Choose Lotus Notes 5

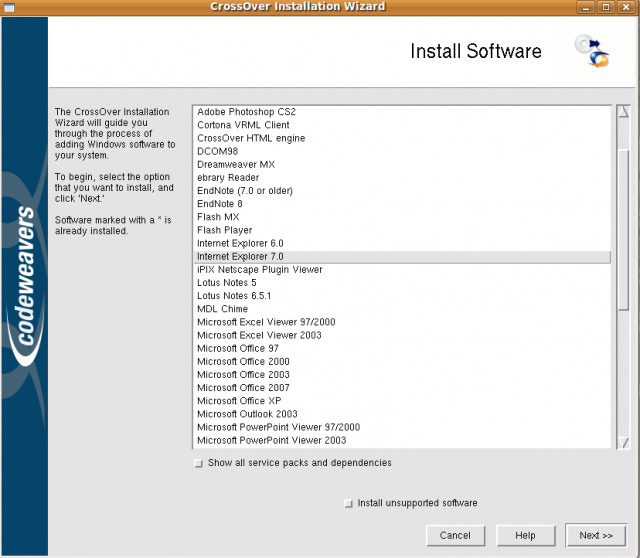click(x=402, y=282)
